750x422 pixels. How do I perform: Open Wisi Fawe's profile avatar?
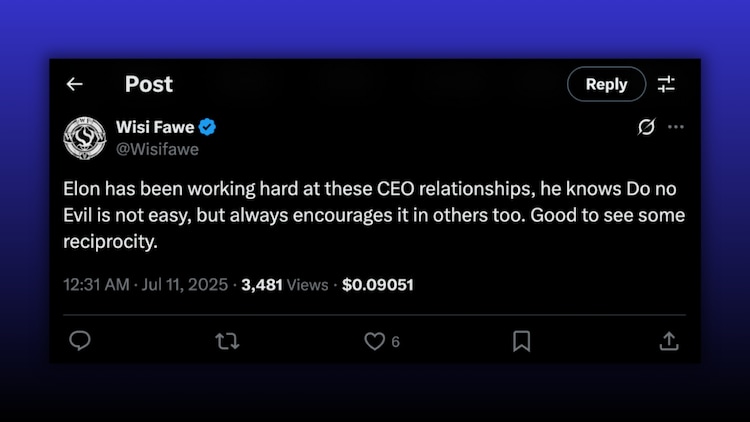pos(85,138)
